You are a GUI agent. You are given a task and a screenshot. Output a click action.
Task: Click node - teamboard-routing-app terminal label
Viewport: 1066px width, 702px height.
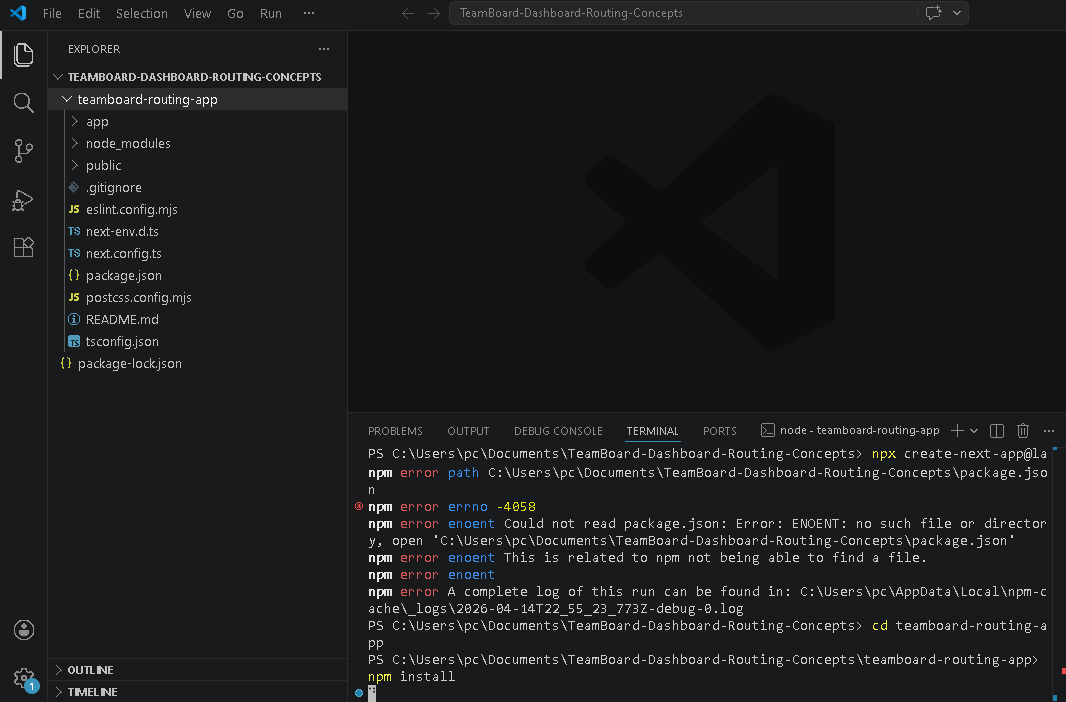click(859, 430)
